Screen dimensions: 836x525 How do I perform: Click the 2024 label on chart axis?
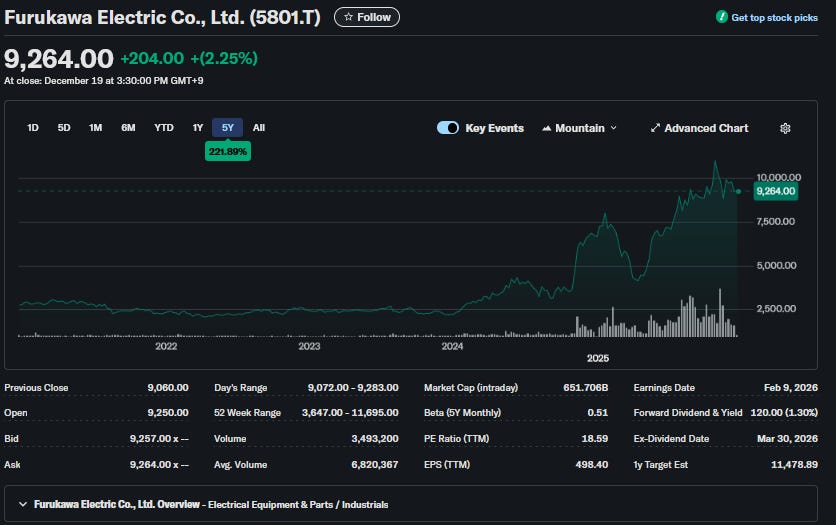pos(452,346)
